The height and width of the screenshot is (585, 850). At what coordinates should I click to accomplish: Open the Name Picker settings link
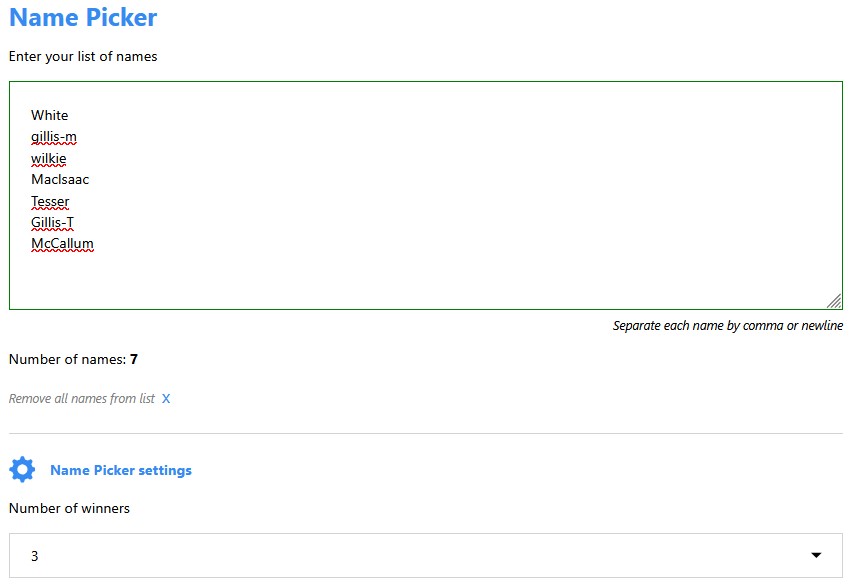click(121, 470)
